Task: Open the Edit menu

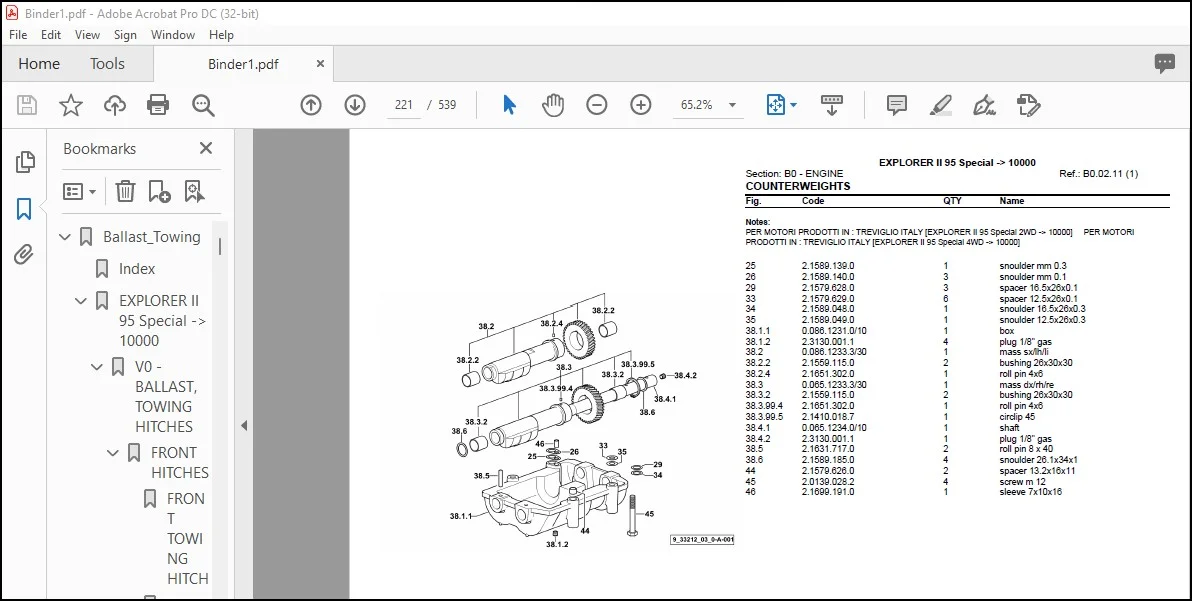Action: click(51, 35)
